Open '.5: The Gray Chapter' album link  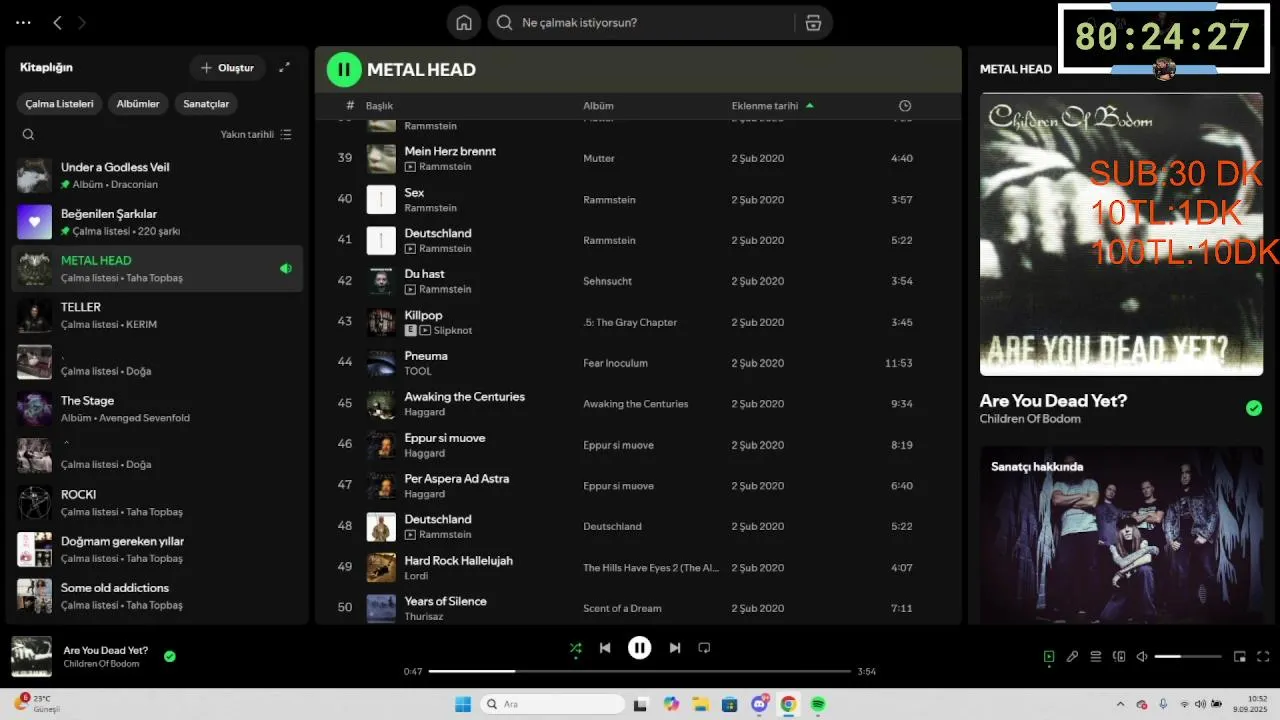[630, 322]
